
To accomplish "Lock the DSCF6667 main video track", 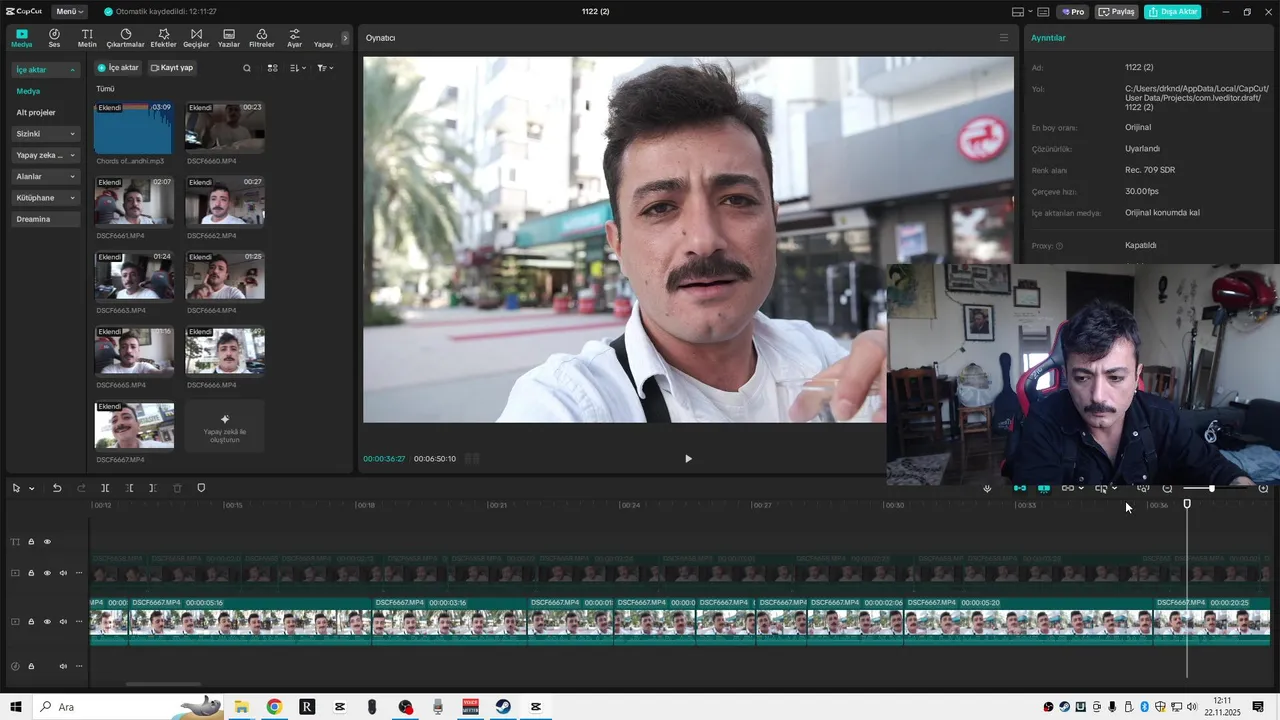I will (31, 622).
